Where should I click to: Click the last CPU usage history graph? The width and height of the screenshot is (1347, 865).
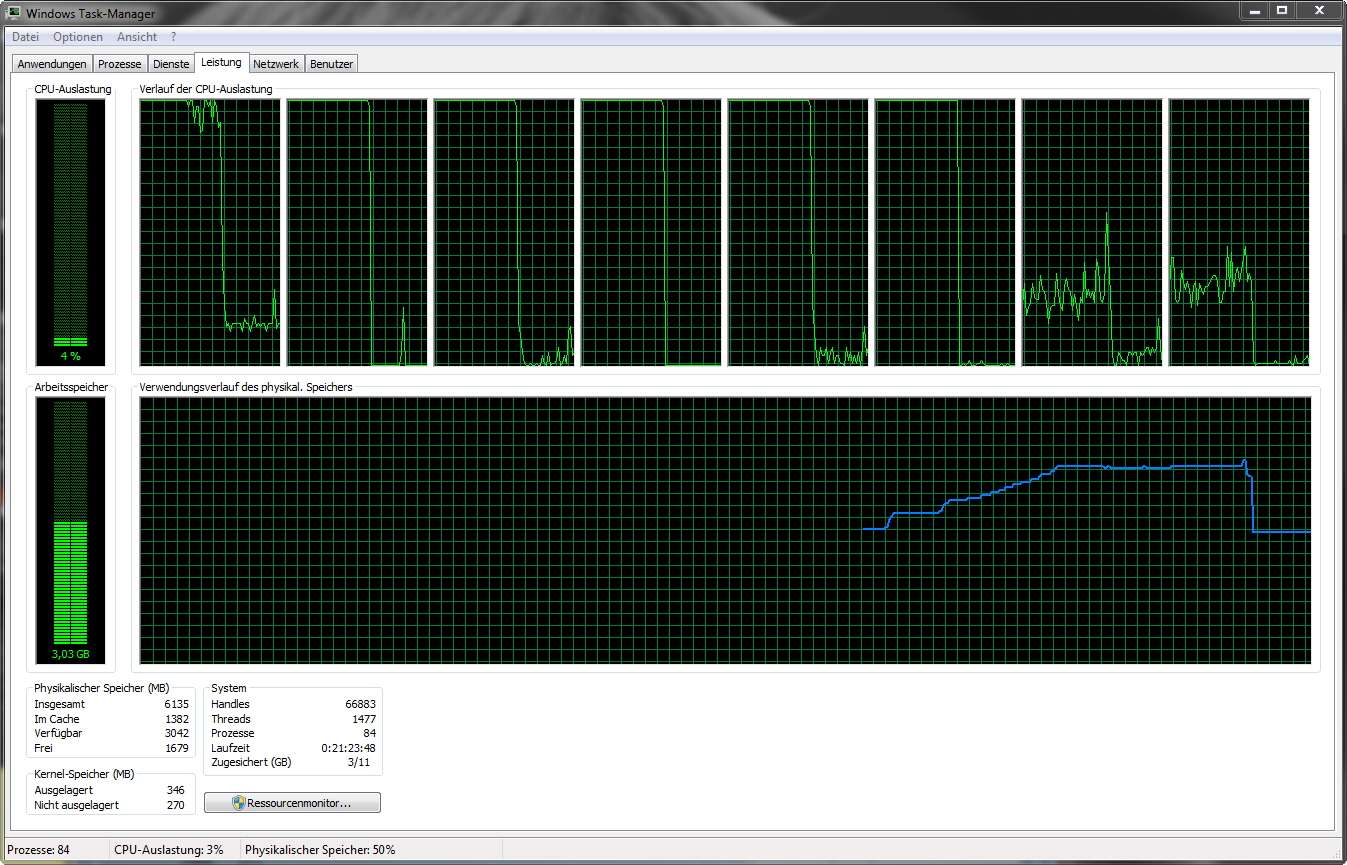1239,232
